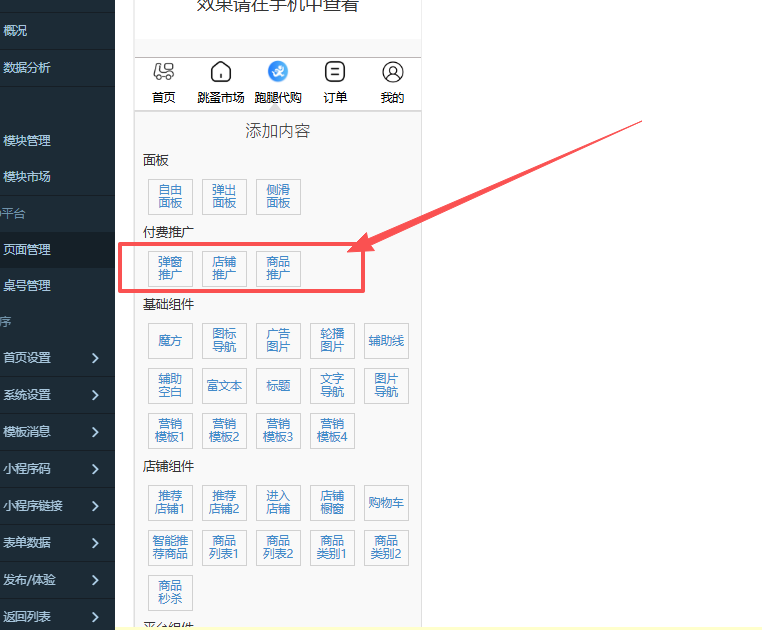Select the 跳蚤市场 house icon
762x630 pixels.
pos(221,72)
